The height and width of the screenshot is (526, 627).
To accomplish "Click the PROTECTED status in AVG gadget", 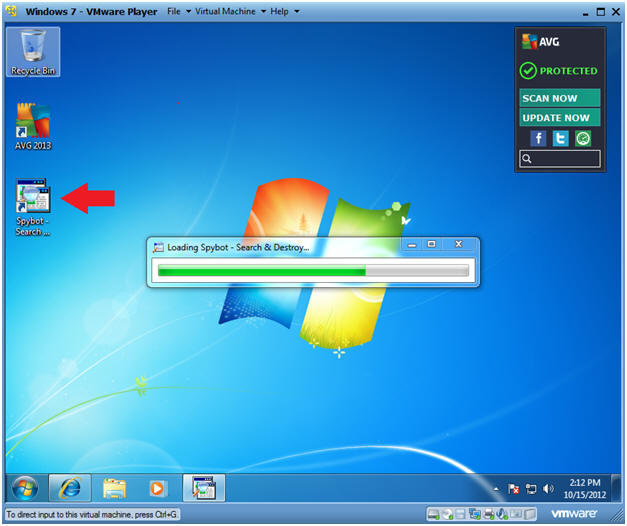I will tap(559, 71).
